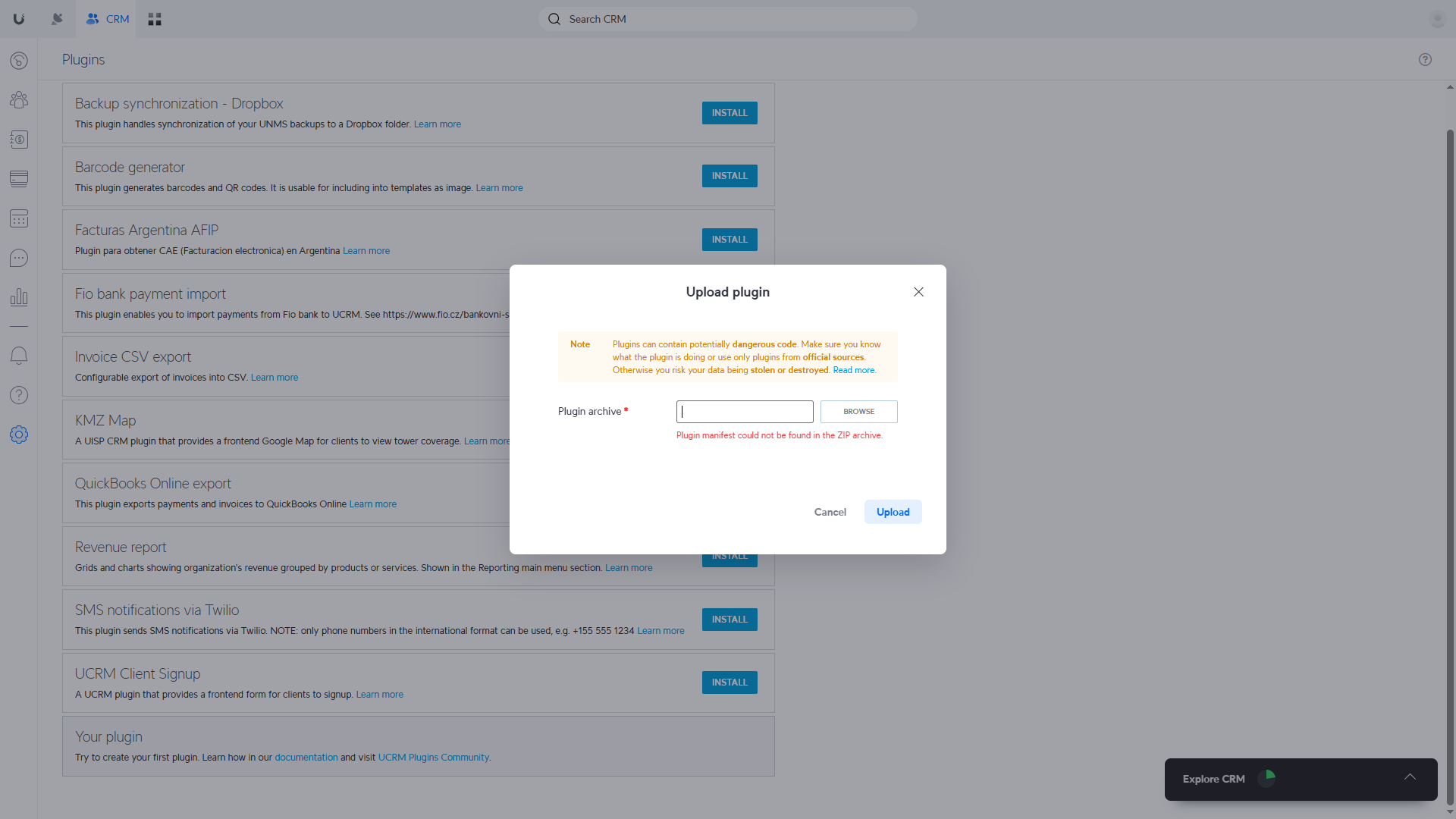Open the dashboard icon in sidebar
Viewport: 1456px width, 819px height.
tap(19, 61)
